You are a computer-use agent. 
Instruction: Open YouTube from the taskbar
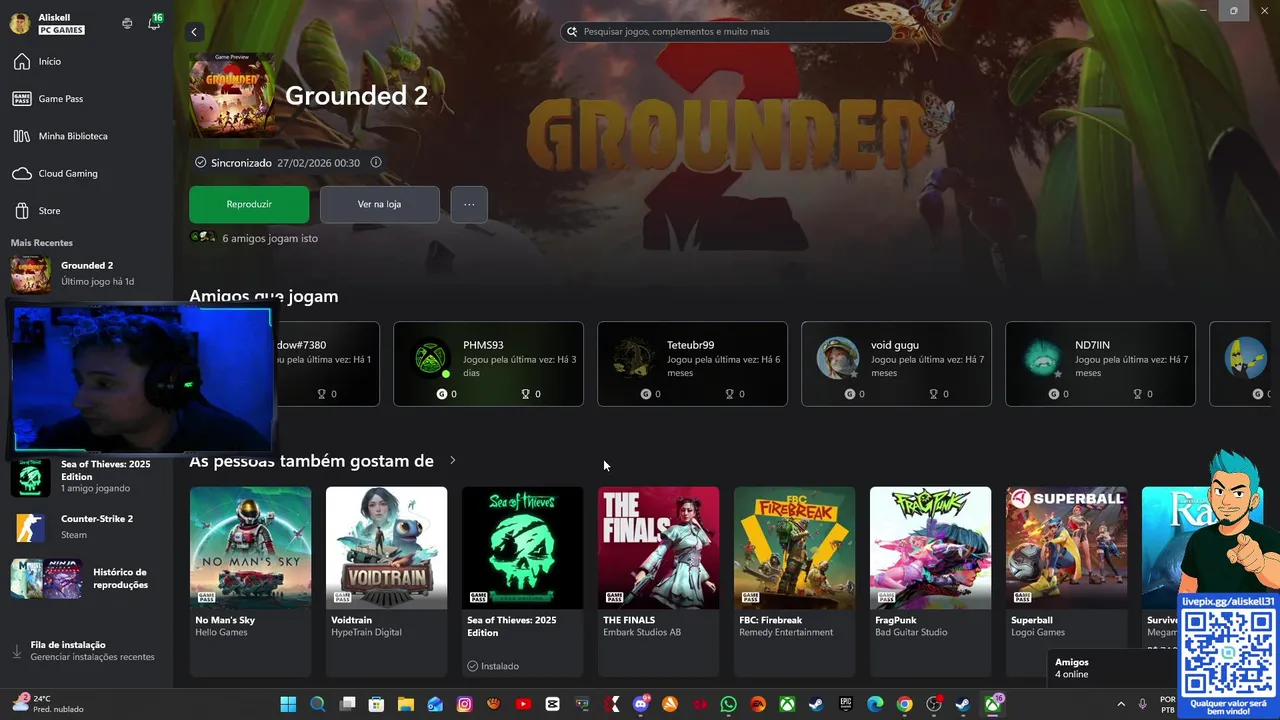(523, 704)
